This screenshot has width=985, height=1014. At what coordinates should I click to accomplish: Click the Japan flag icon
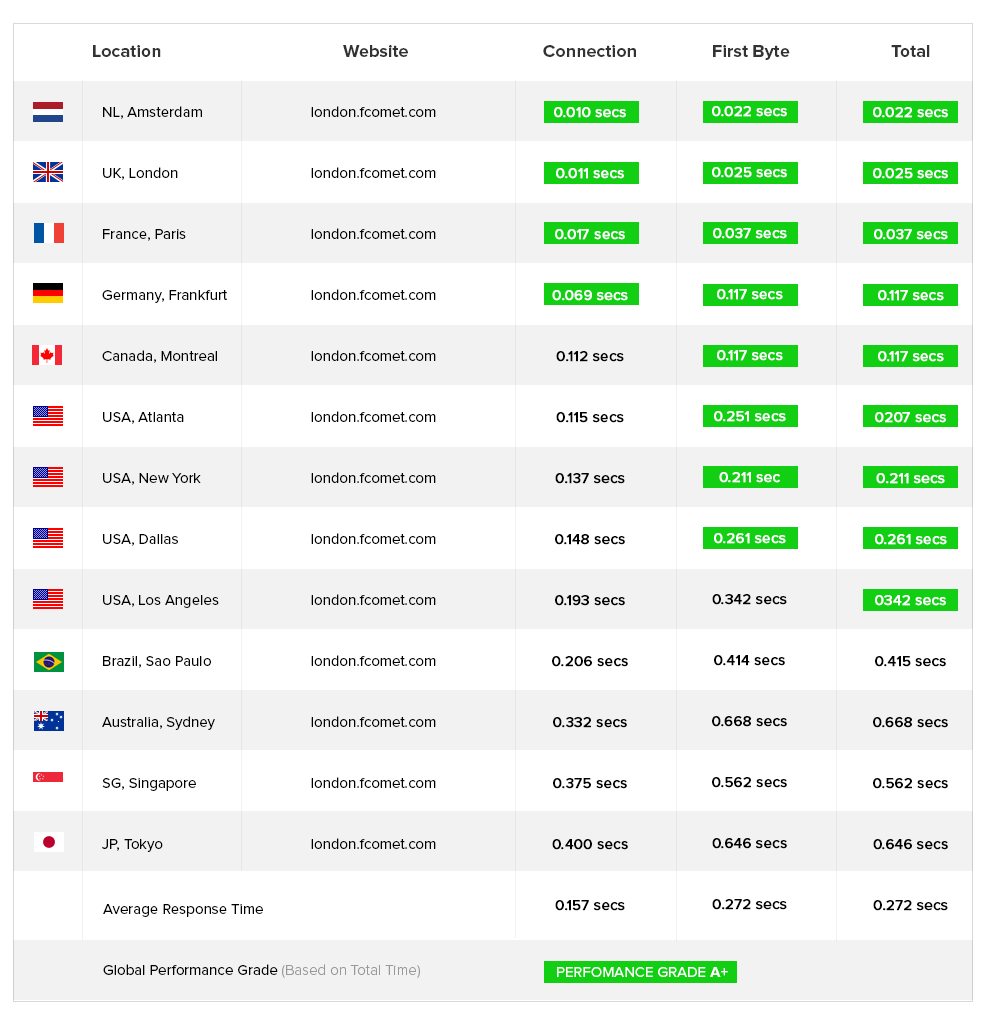(49, 842)
